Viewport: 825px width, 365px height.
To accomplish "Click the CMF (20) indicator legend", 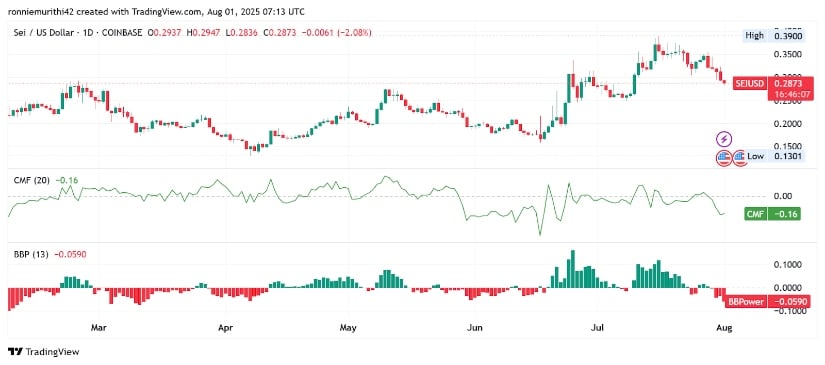I will pyautogui.click(x=31, y=180).
